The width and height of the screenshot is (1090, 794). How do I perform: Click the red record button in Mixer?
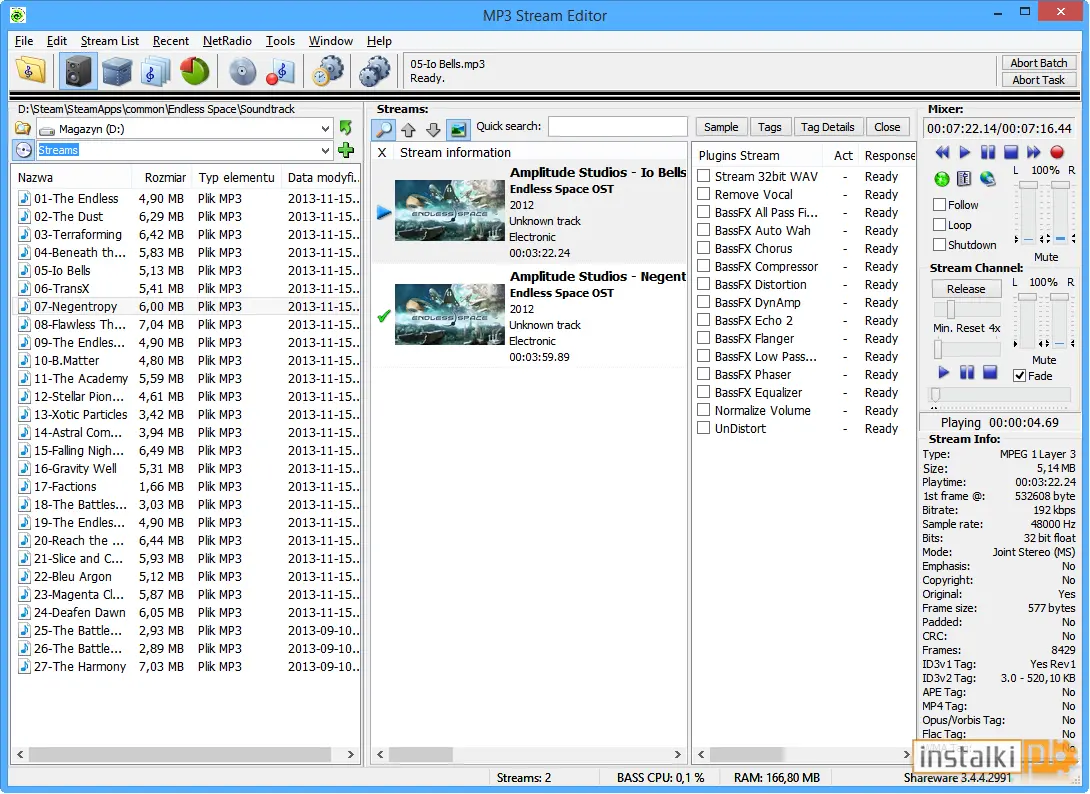pos(1057,152)
